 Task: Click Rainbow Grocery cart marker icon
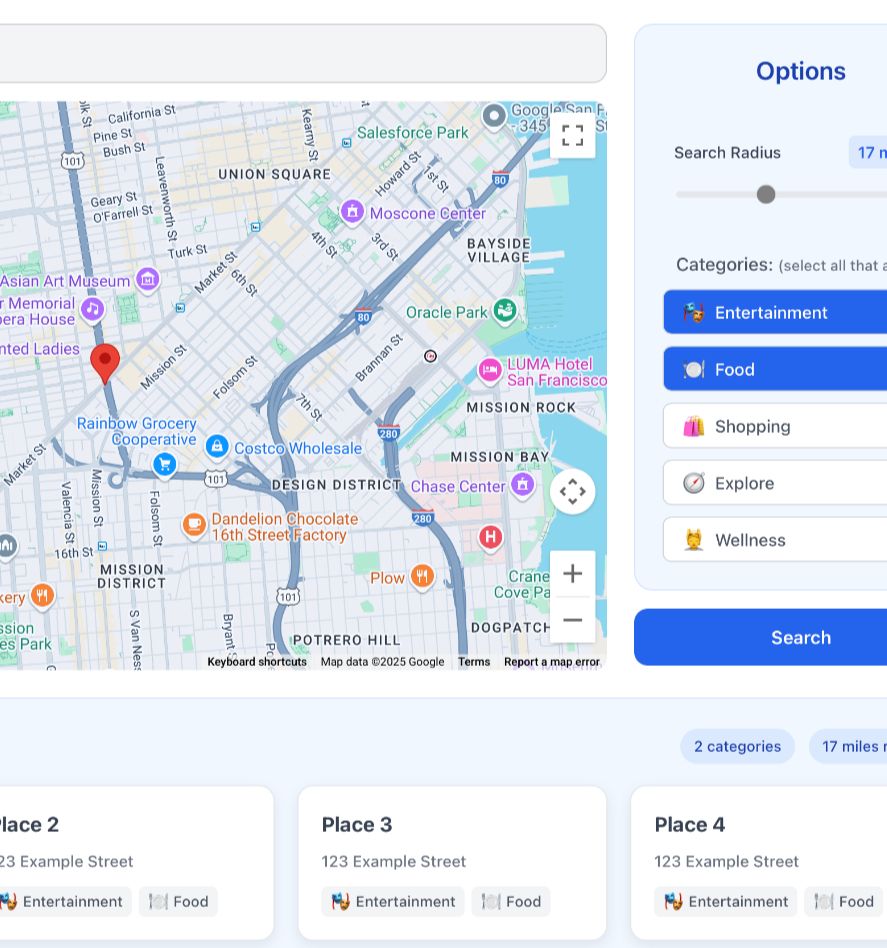[164, 466]
